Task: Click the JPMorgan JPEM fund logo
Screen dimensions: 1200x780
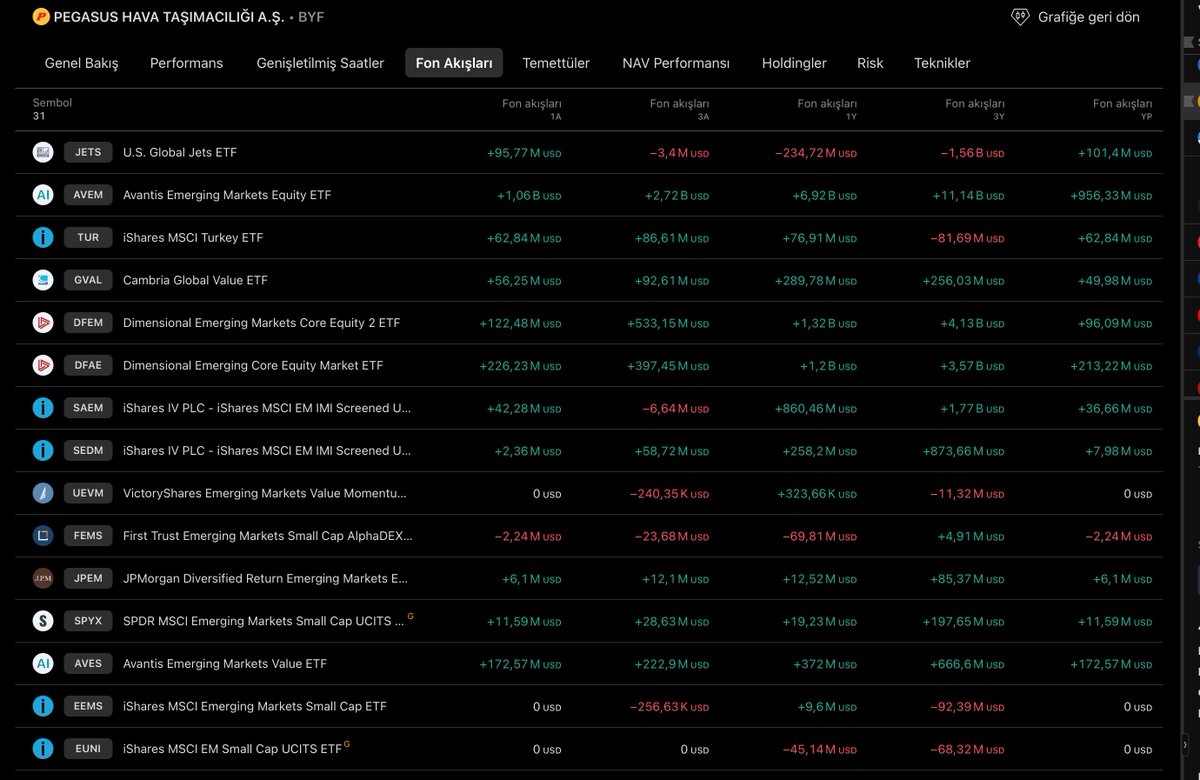Action: tap(42, 578)
